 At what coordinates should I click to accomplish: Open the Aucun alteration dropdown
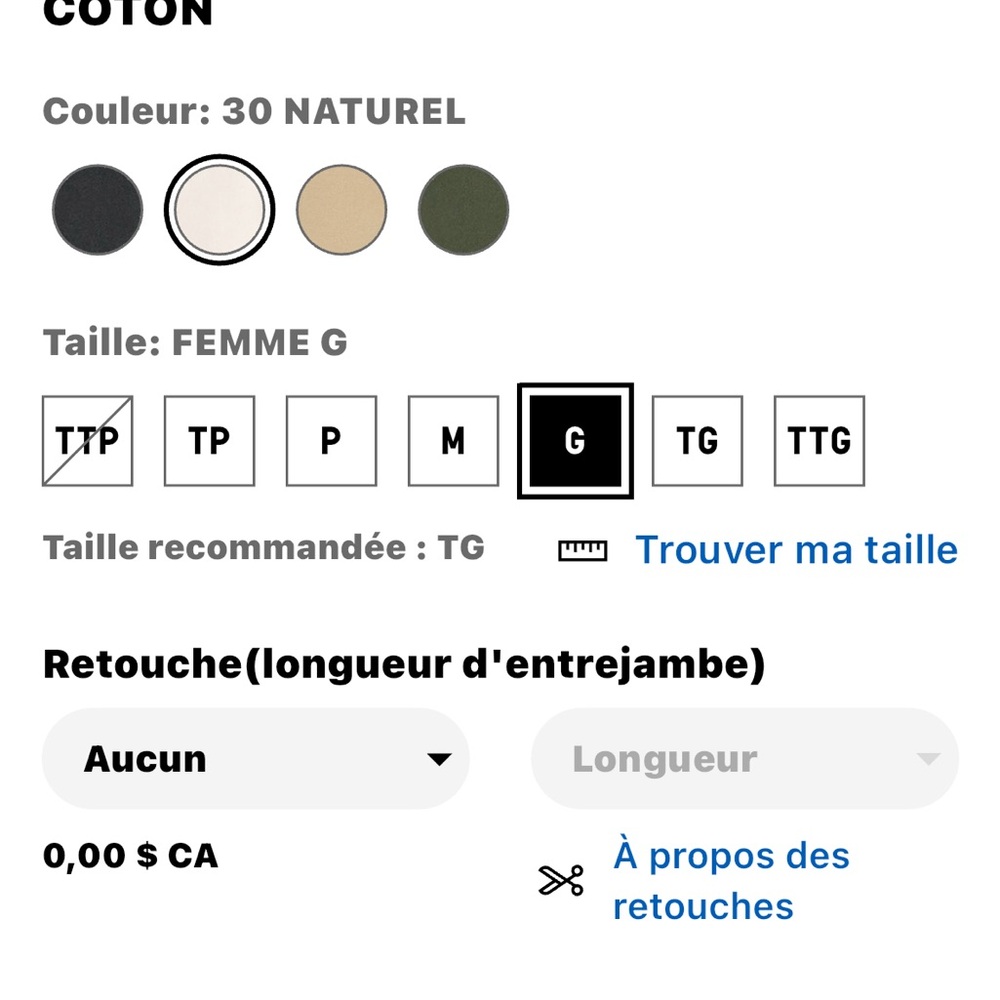(256, 758)
